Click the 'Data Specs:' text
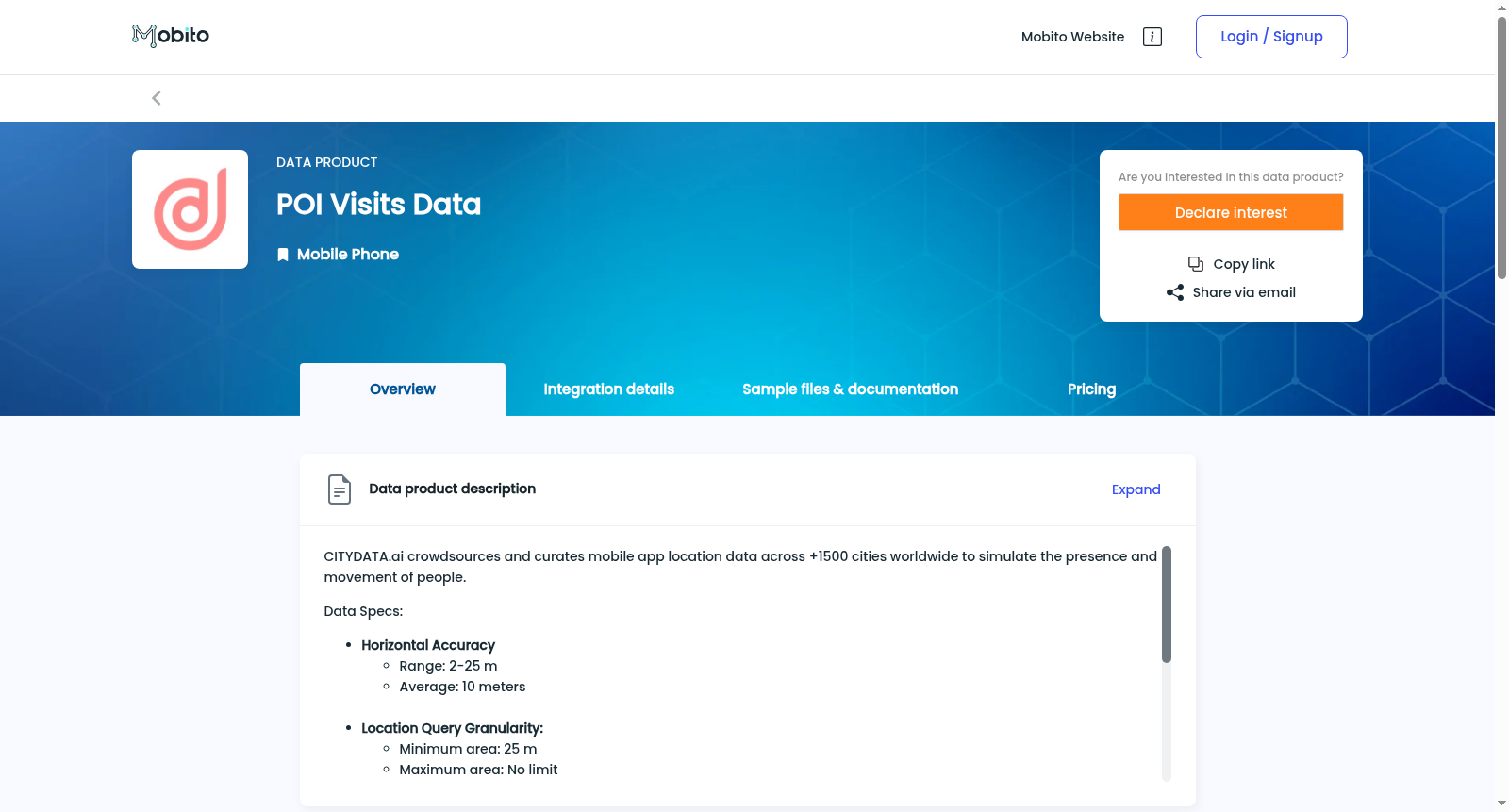This screenshot has width=1509, height=812. click(x=363, y=611)
